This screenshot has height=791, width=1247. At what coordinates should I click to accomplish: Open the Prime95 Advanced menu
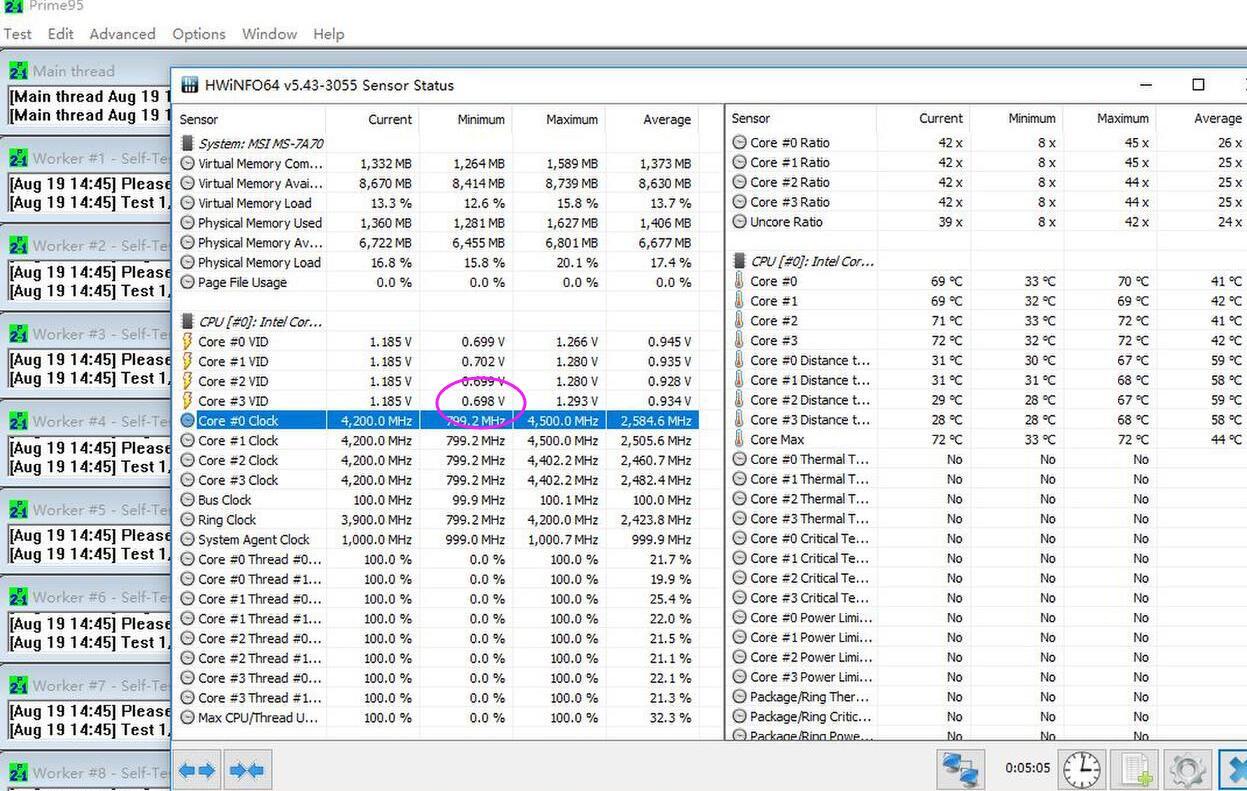122,34
